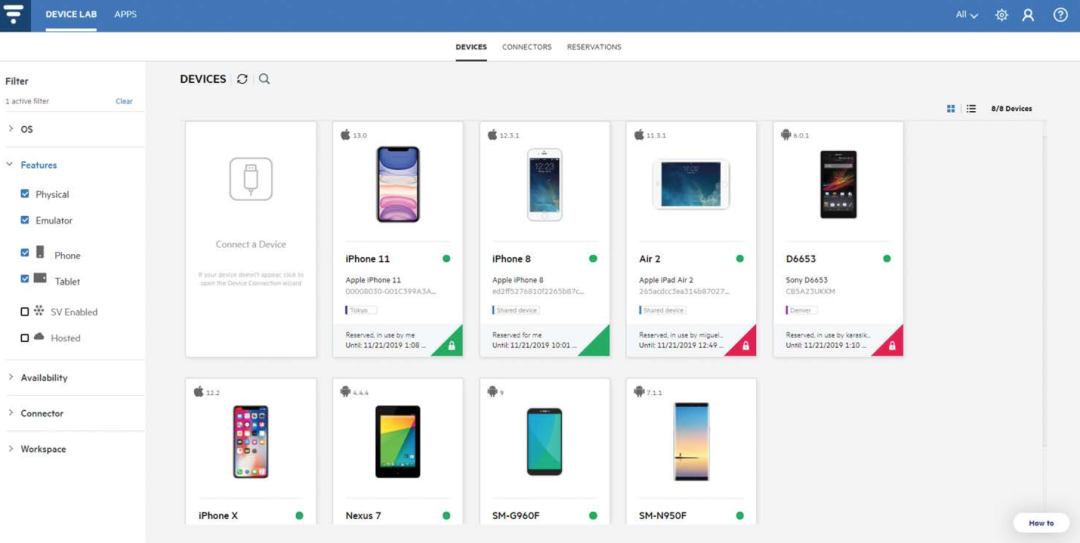
Task: Open the All workspace dropdown
Action: pyautogui.click(x=966, y=15)
